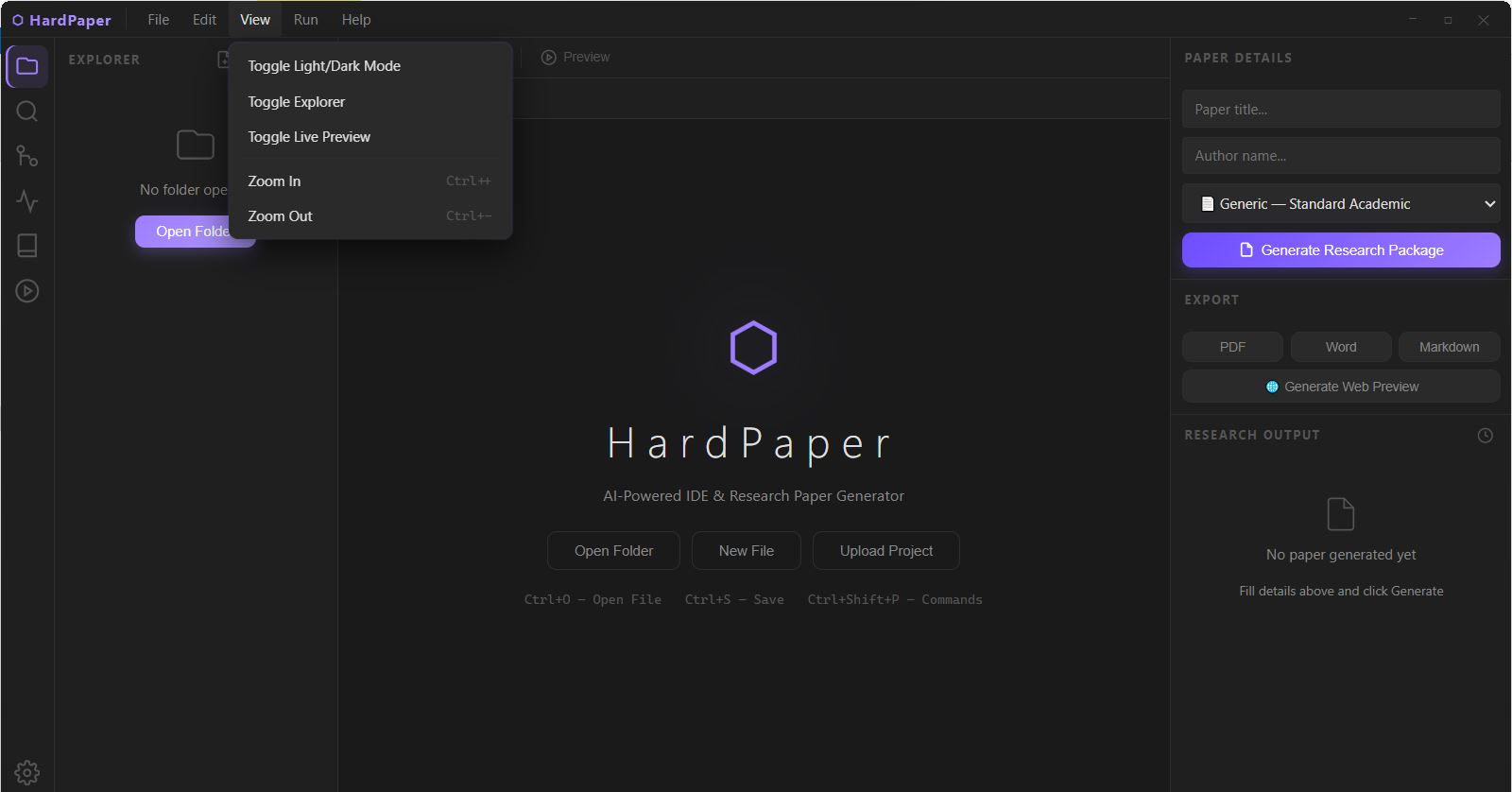This screenshot has width=1512, height=792.
Task: Click the "AI-Powered IDE & Research Paper Generator" tagline
Action: [x=753, y=496]
